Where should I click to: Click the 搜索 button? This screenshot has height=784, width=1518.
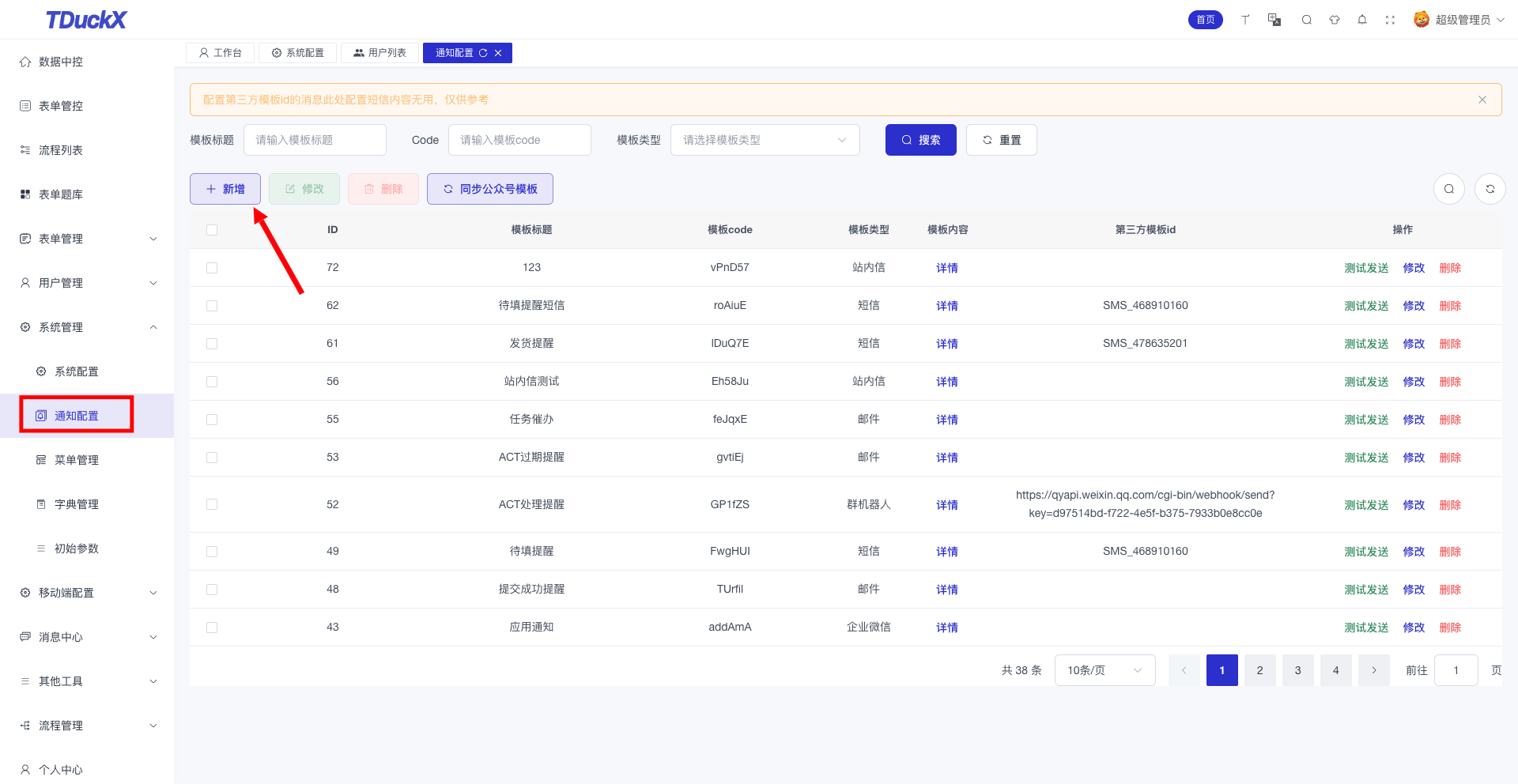(x=921, y=140)
